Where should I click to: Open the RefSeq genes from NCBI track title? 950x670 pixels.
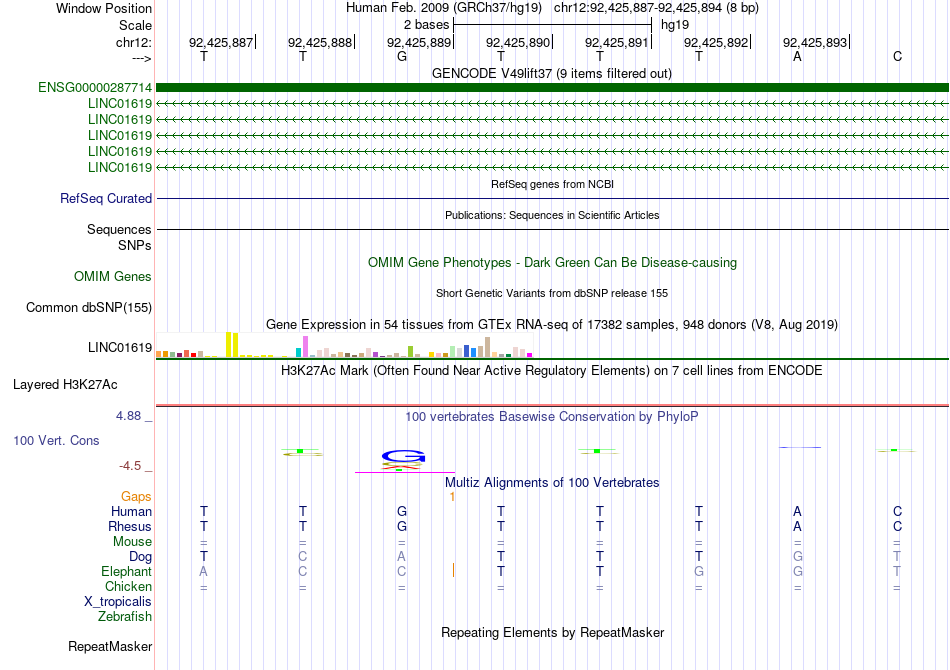(x=552, y=184)
